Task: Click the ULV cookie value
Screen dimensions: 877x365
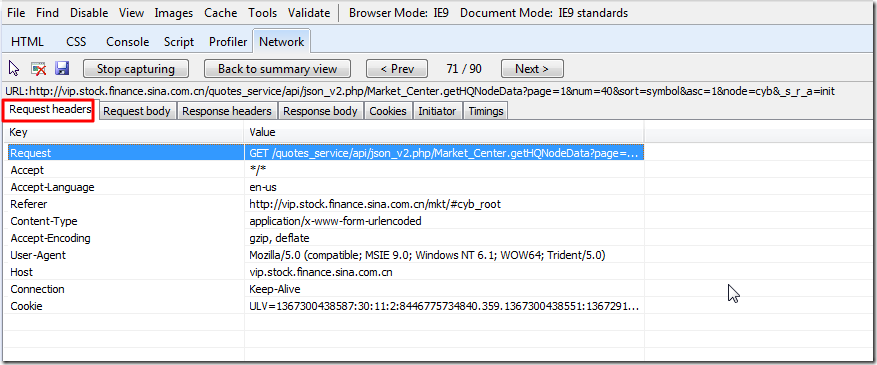Action: pyautogui.click(x=444, y=306)
